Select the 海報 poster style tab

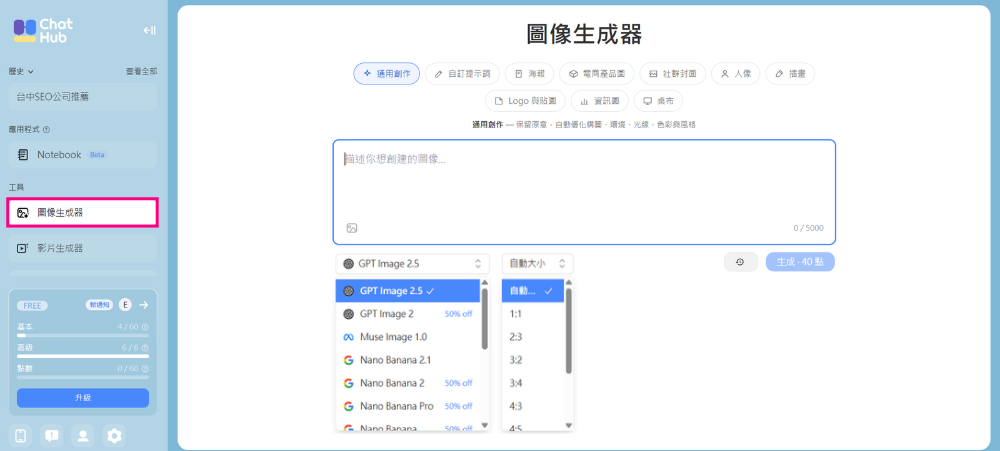click(x=529, y=73)
